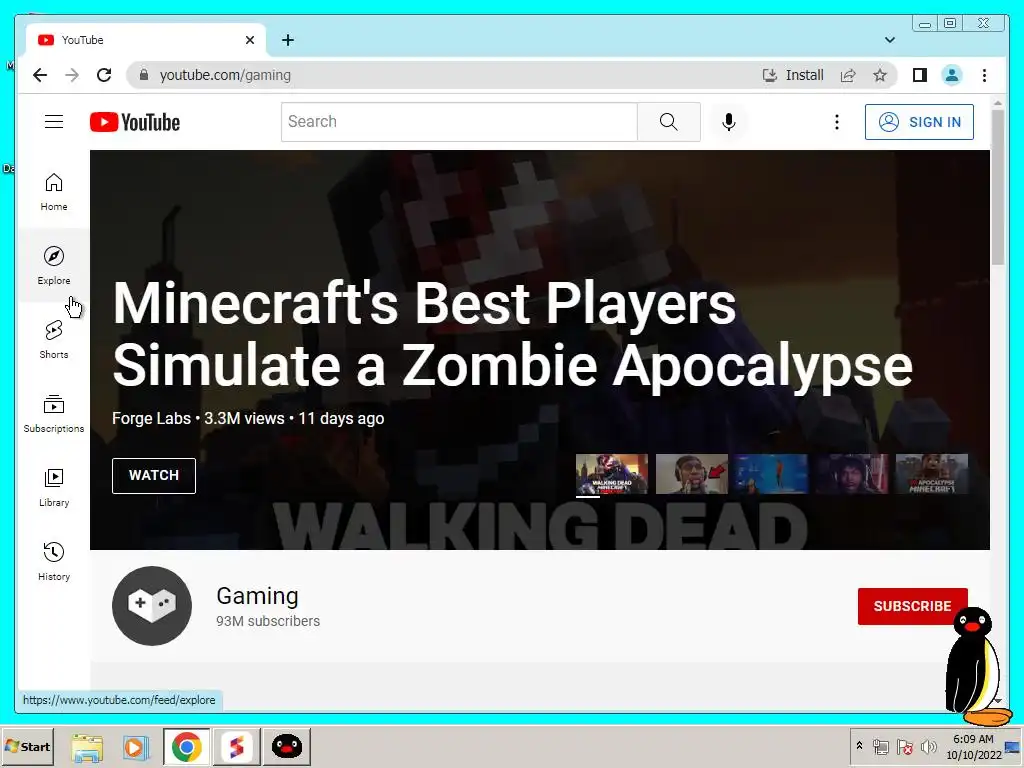Screen dimensions: 1024x768
Task: Select the Apocalypse Minecraft thumbnail
Action: [931, 474]
